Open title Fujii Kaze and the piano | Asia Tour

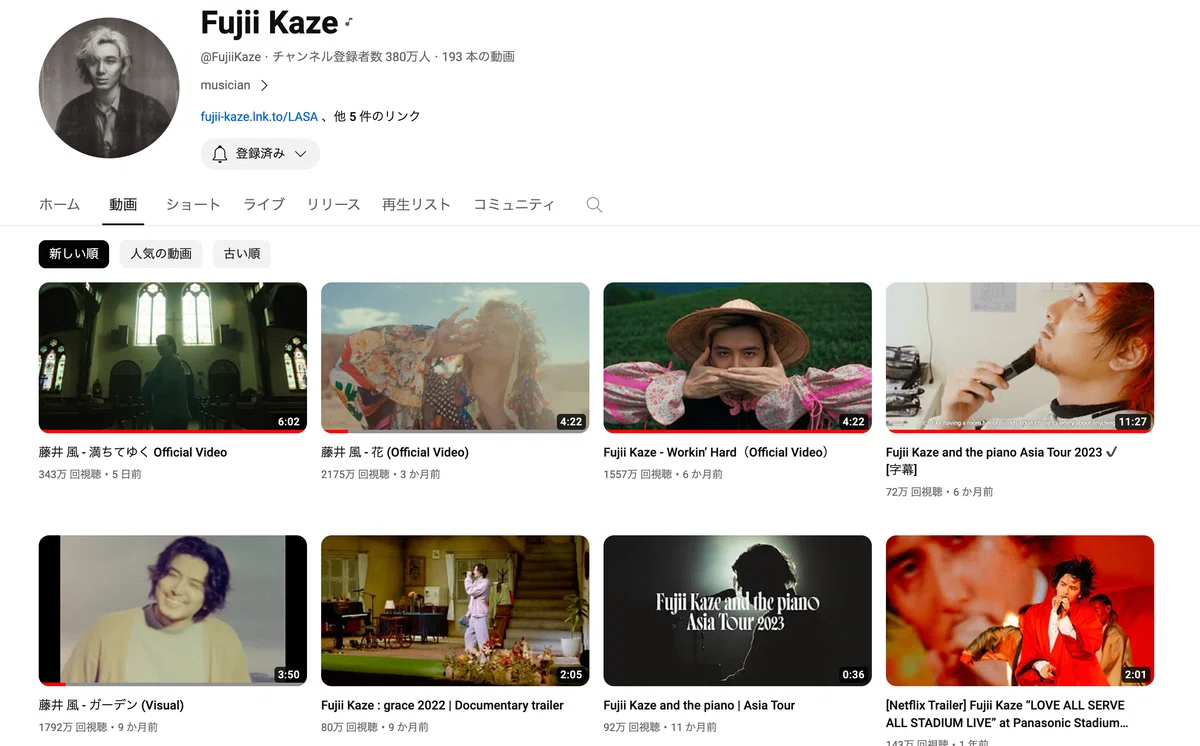[699, 705]
